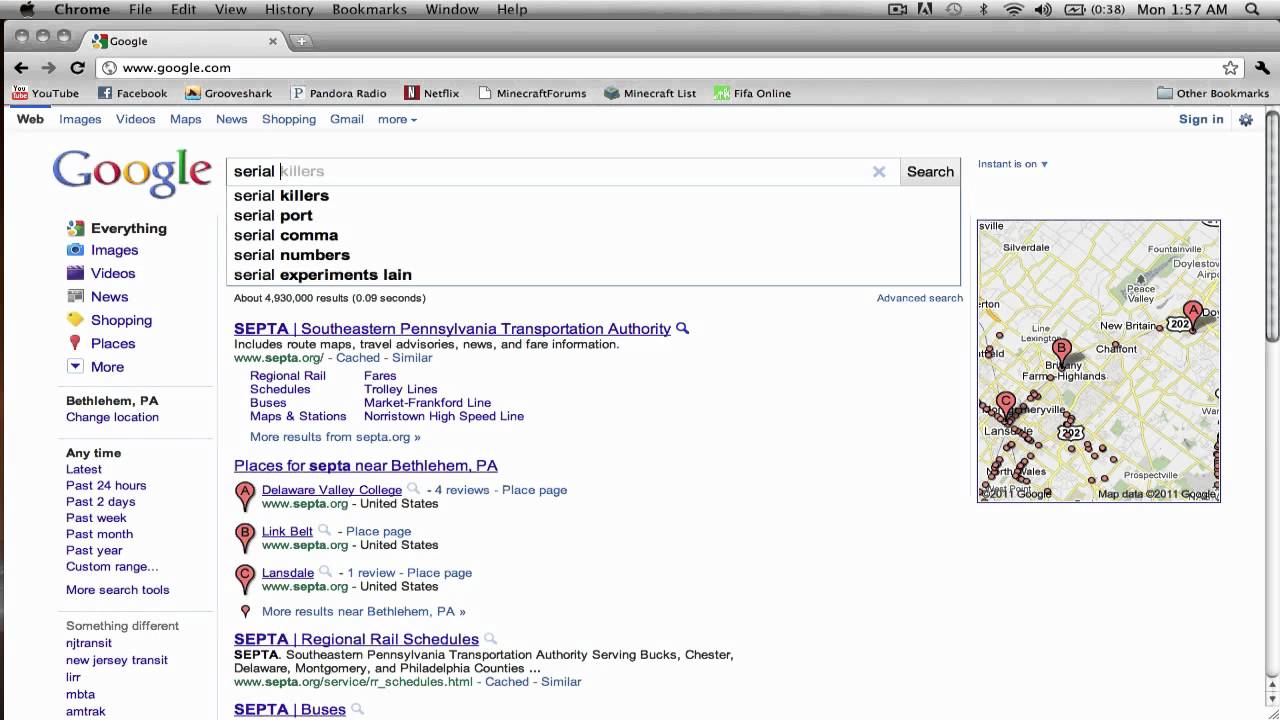Image resolution: width=1280 pixels, height=720 pixels.
Task: Expand More search tools
Action: tap(118, 590)
